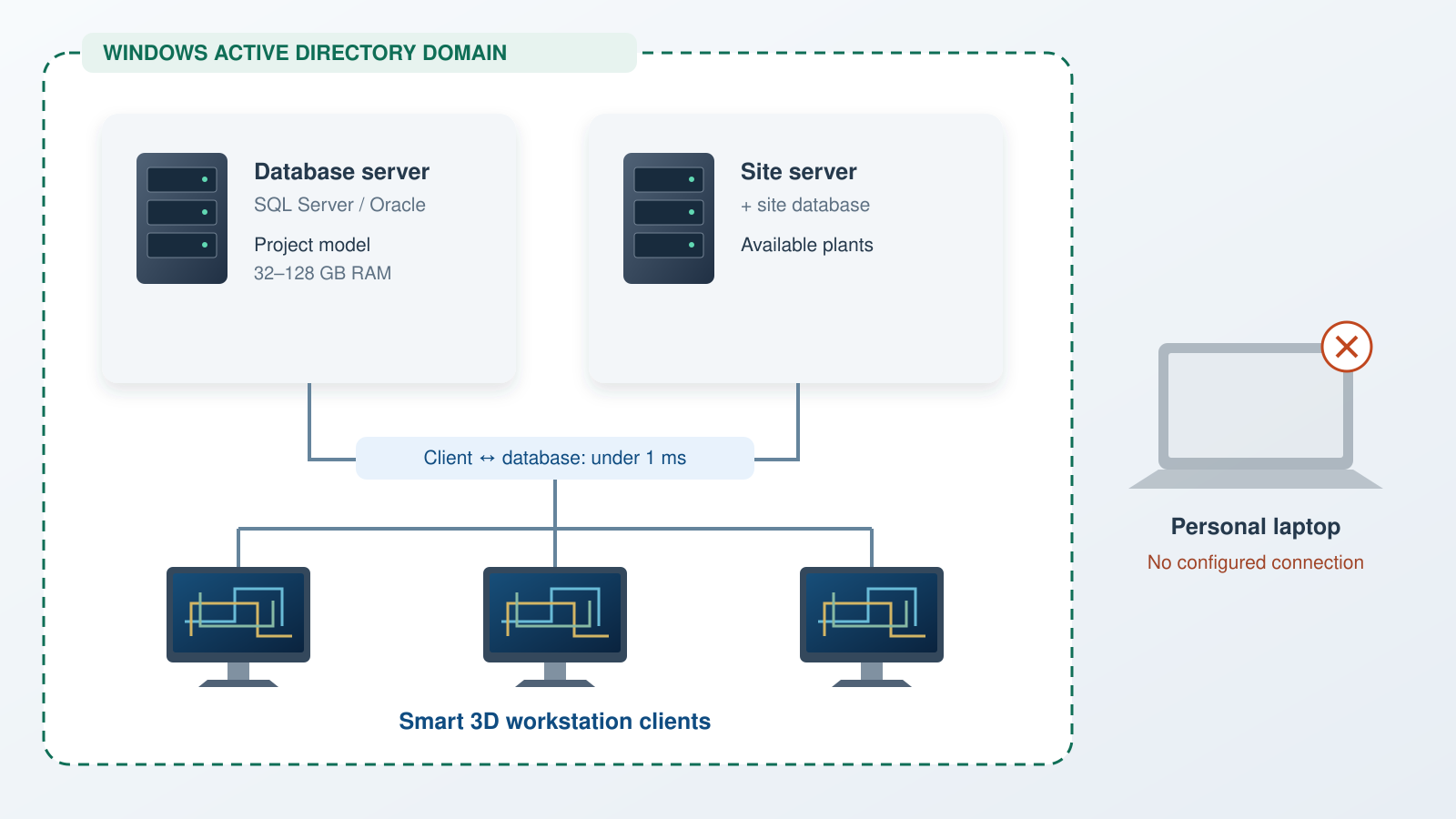
Task: Click the Personal laptop icon
Action: point(1256,416)
